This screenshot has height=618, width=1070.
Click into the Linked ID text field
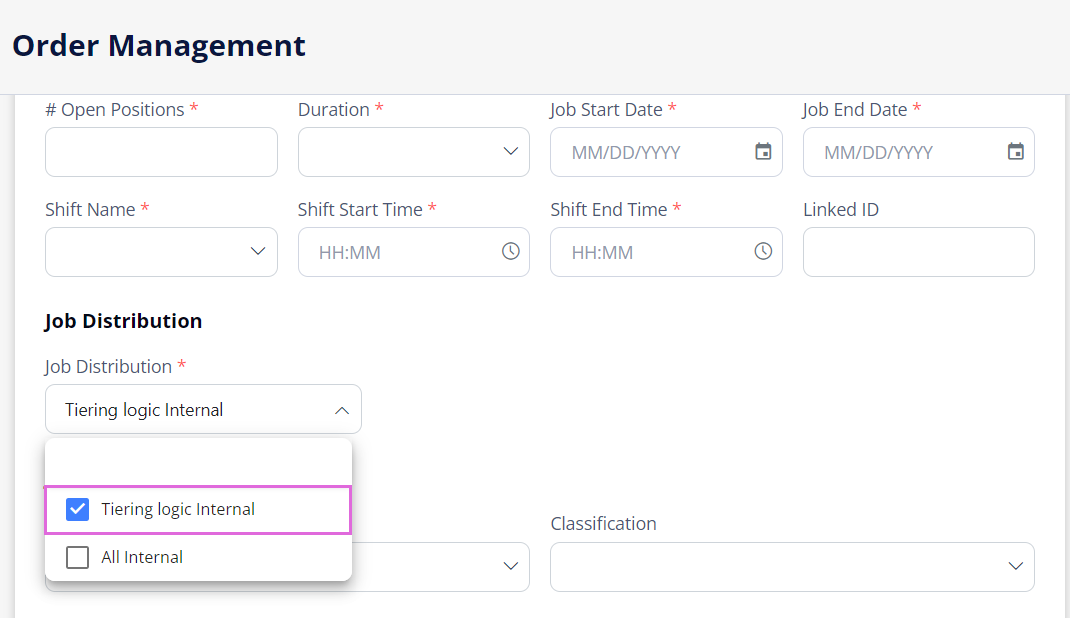point(919,252)
